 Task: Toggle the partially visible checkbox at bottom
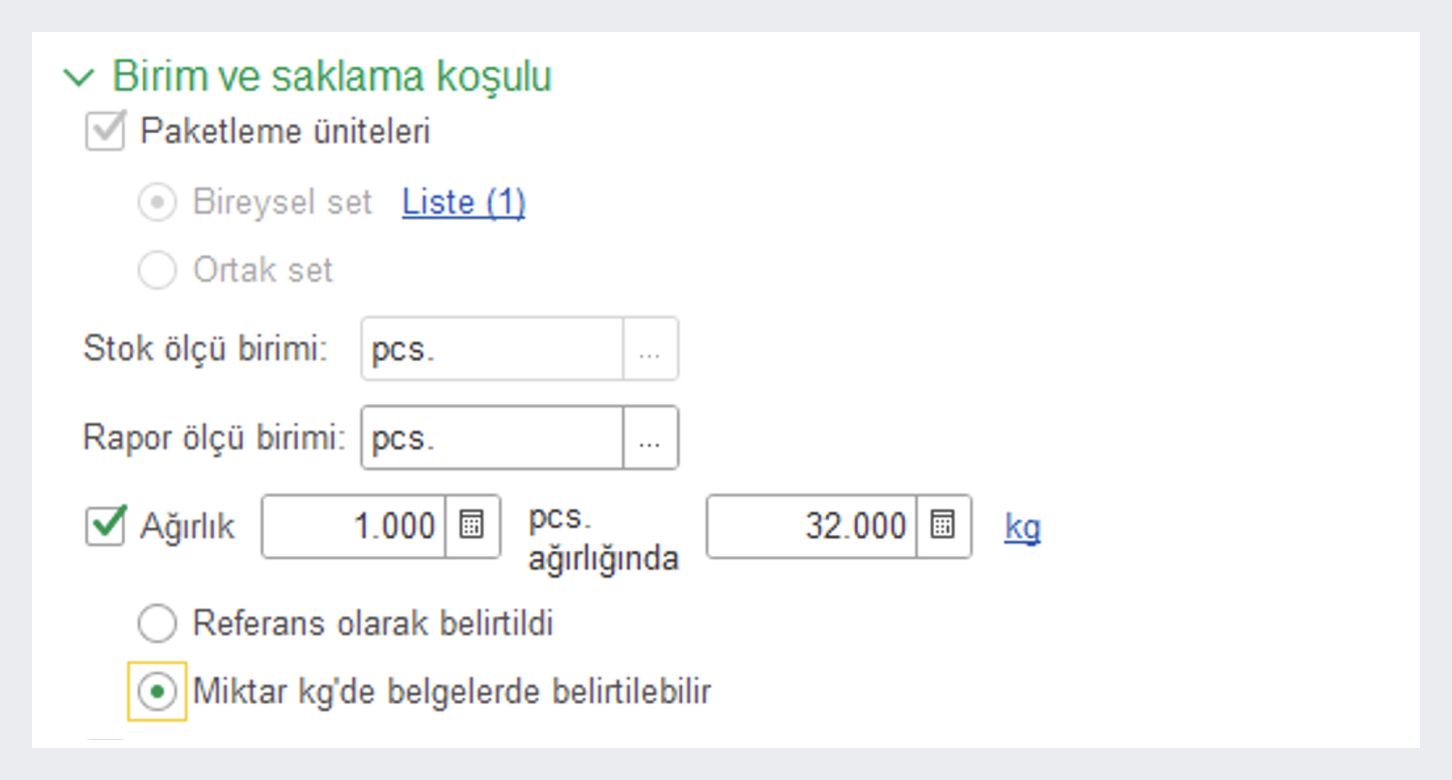105,743
